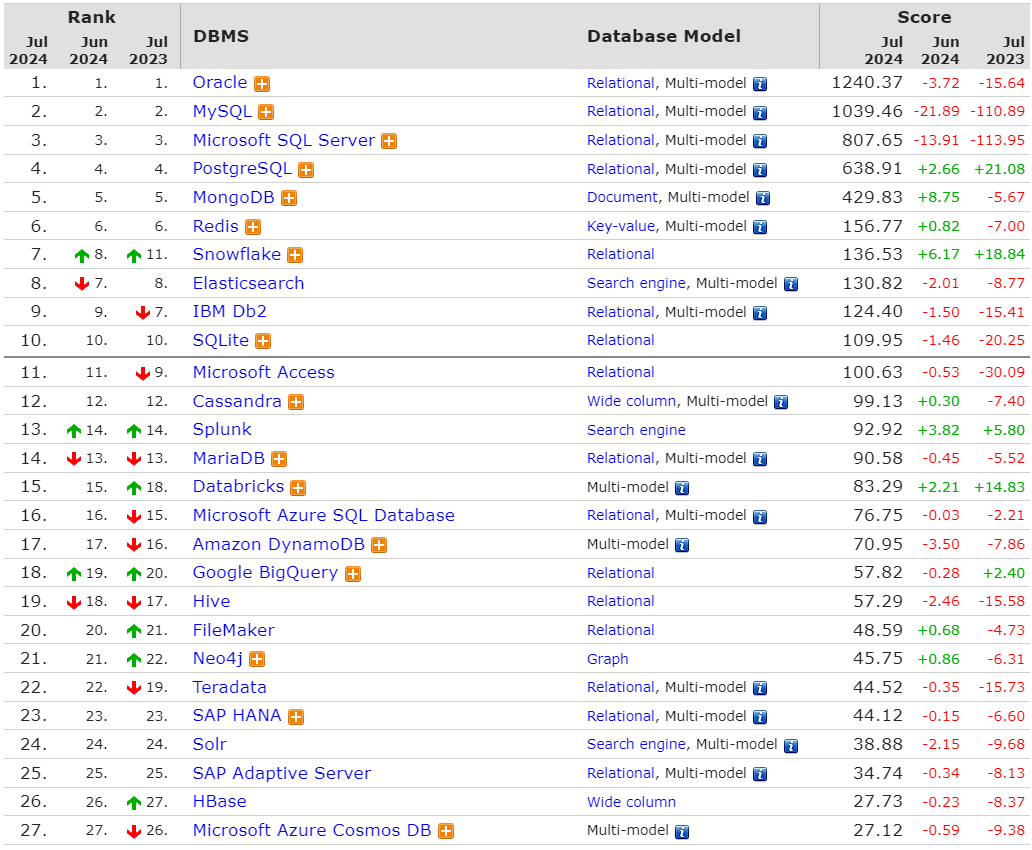
Task: Click the info icon in IBM Db2's row
Action: pyautogui.click(x=760, y=313)
